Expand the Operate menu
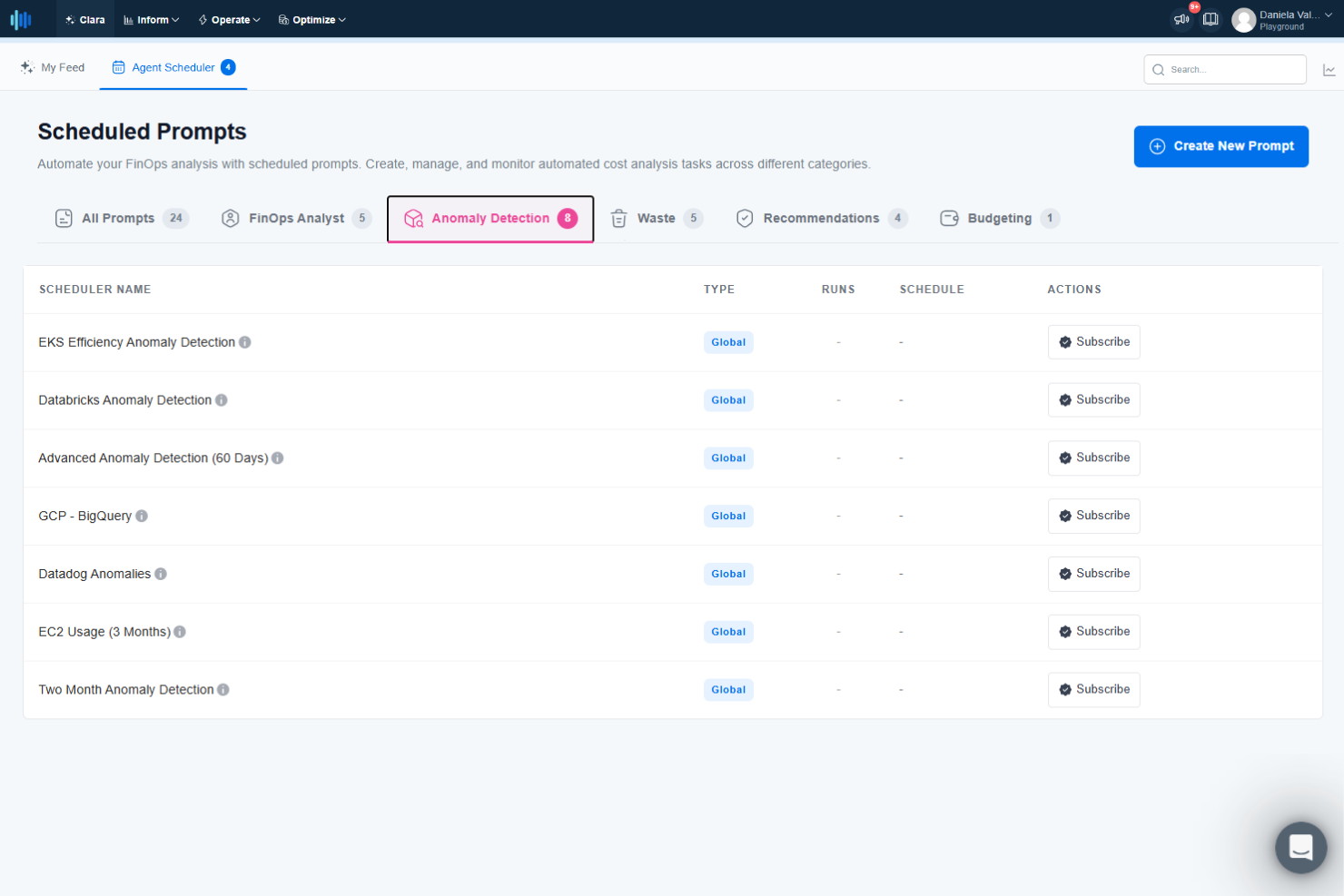Screen dimensions: 1344x896 (x=229, y=20)
